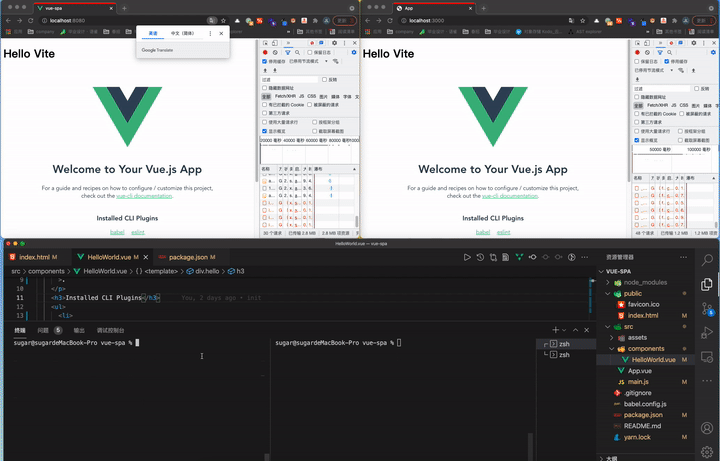Open yarn.lock in file explorer
This screenshot has width=720, height=461.
point(636,437)
